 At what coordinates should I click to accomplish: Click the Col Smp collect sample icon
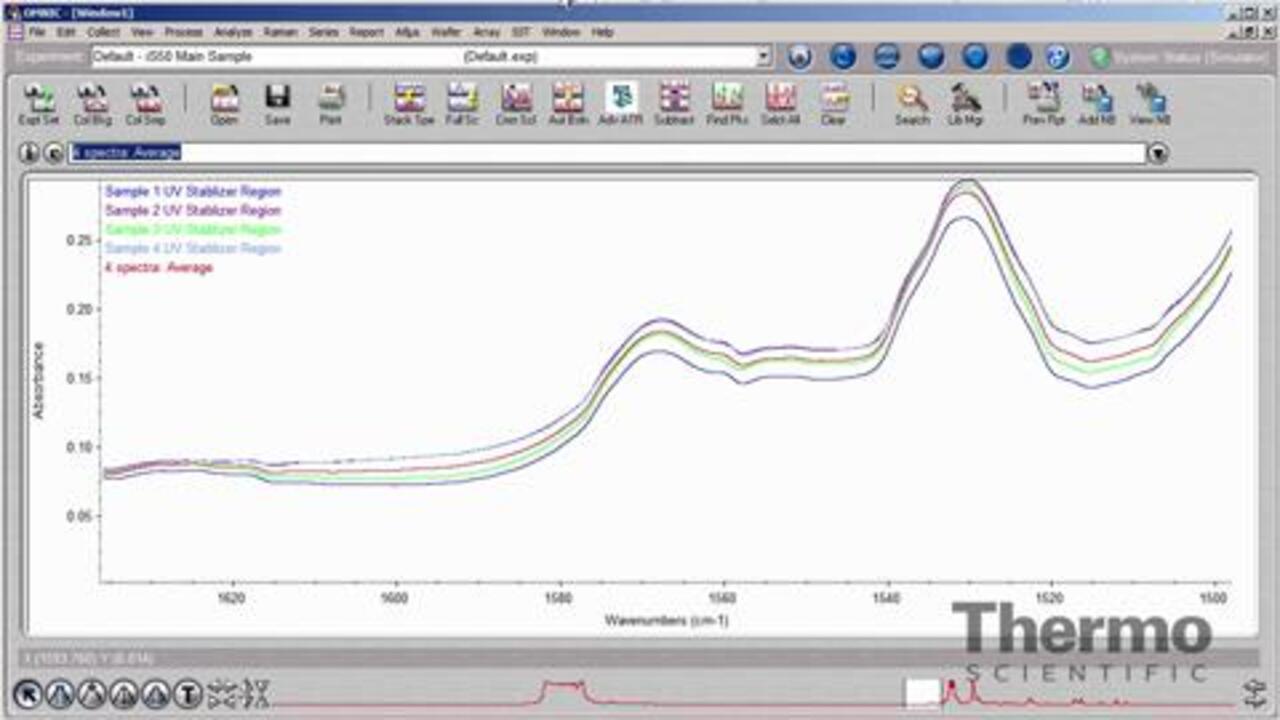click(x=145, y=103)
